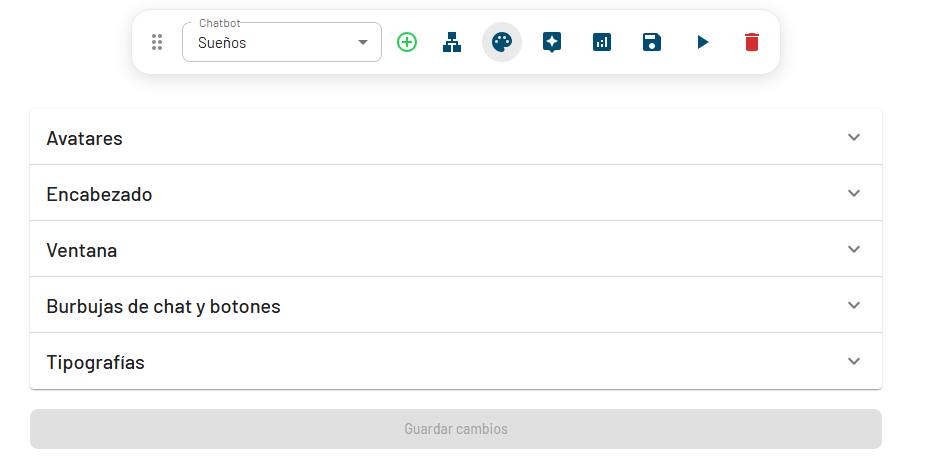Open the analytics bar chart icon

click(x=602, y=42)
